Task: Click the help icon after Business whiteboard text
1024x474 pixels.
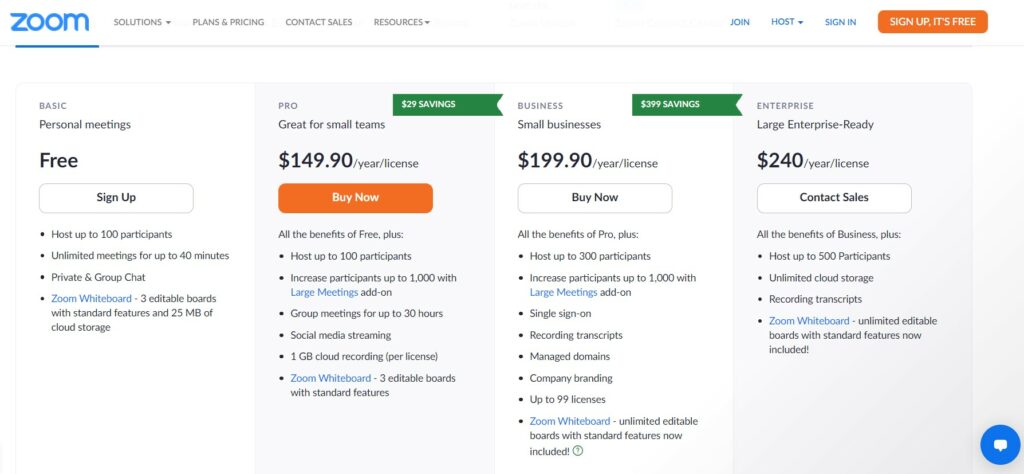Action: point(578,451)
